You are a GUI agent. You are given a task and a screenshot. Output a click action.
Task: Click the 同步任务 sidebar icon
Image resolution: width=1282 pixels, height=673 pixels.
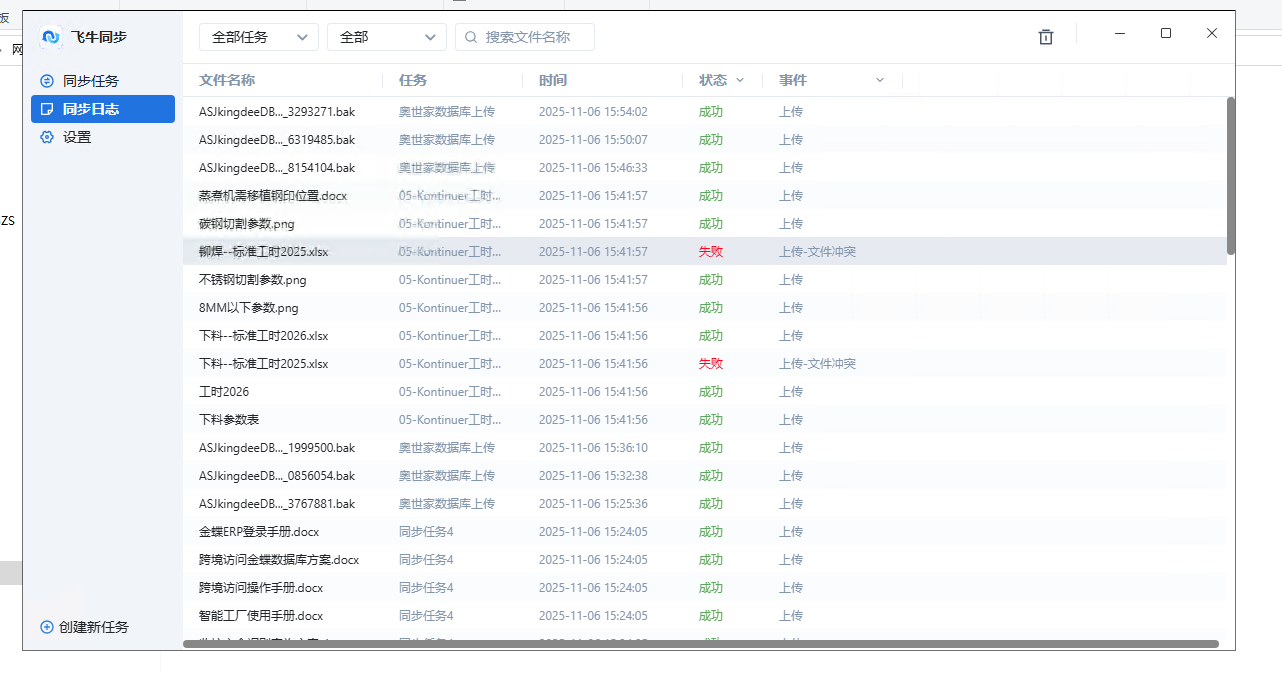coord(46,81)
